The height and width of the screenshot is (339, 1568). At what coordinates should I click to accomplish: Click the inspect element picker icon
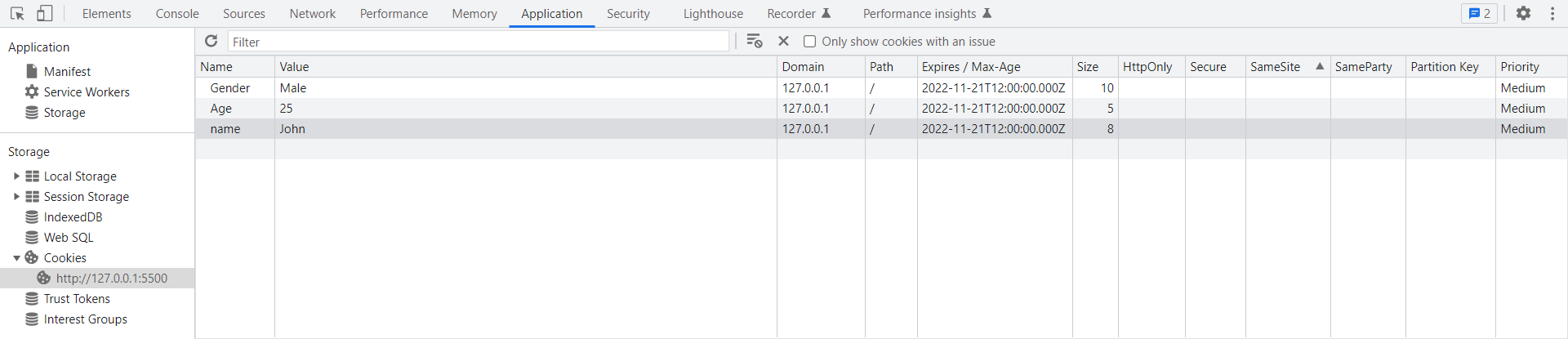pyautogui.click(x=17, y=14)
